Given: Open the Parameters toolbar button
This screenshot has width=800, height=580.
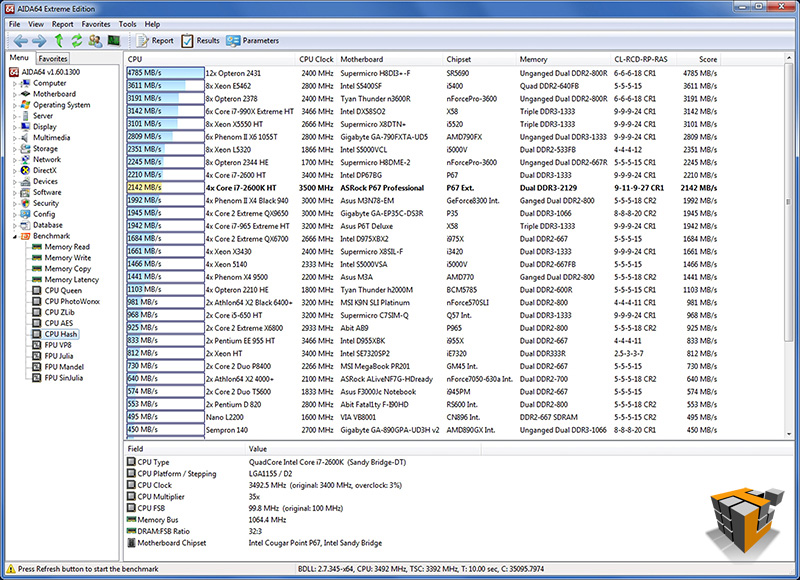Looking at the screenshot, I should [x=253, y=41].
